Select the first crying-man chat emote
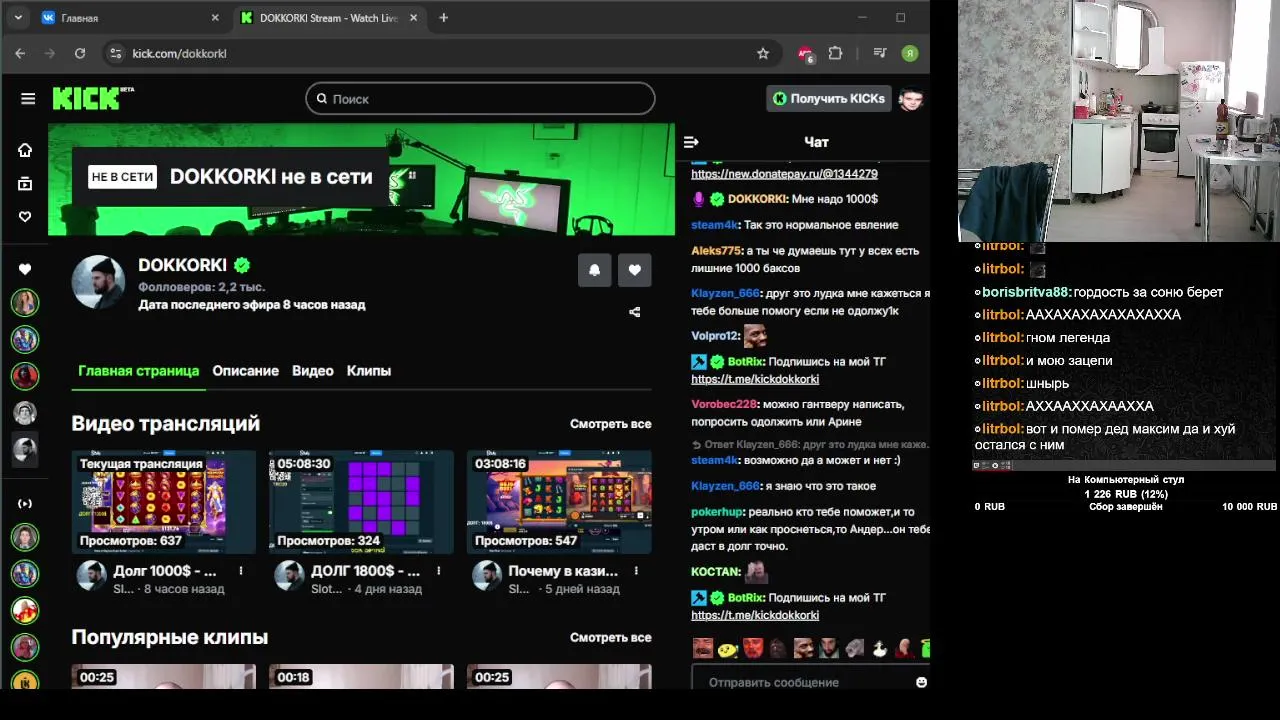Viewport: 1280px width, 720px height. (x=703, y=648)
